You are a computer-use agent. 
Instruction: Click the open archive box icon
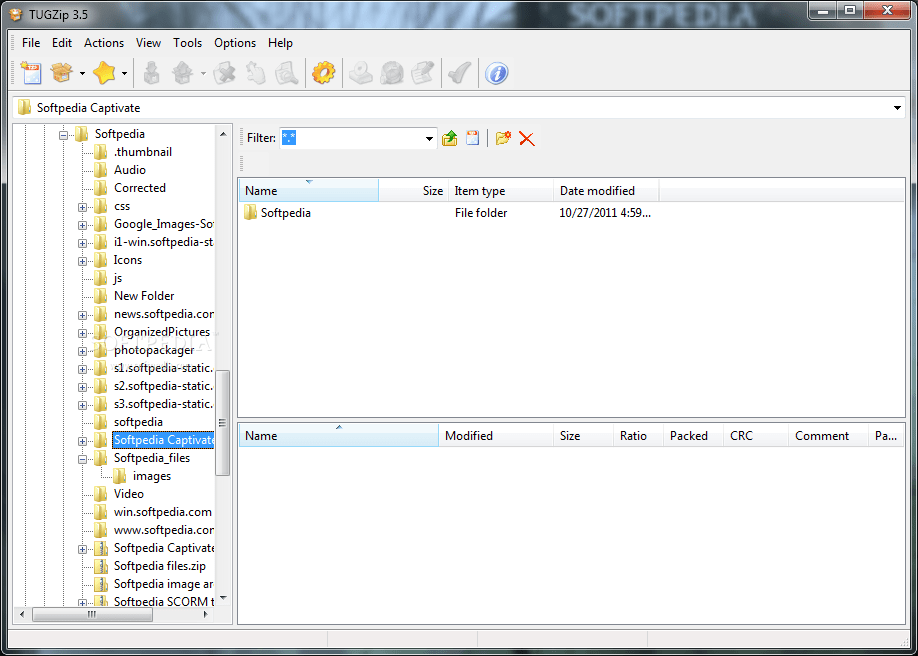click(62, 73)
